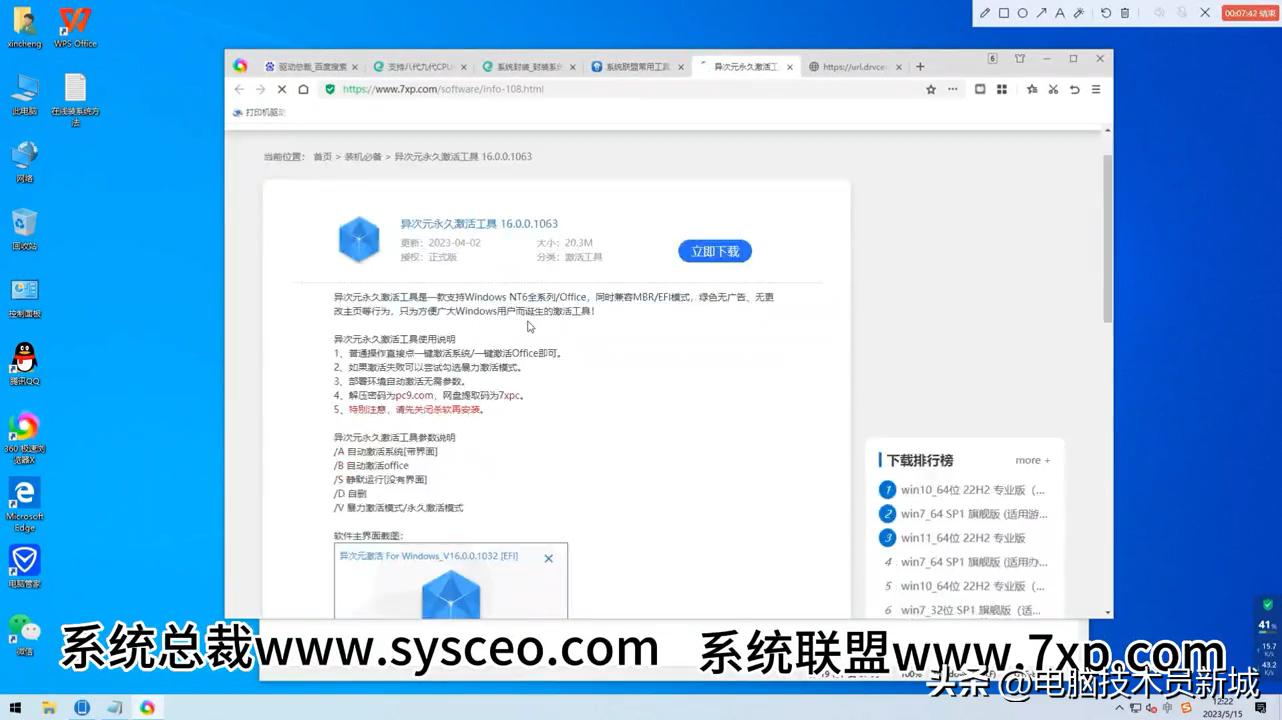Toggle reading mode in the address bar
1282x720 pixels.
(980, 89)
